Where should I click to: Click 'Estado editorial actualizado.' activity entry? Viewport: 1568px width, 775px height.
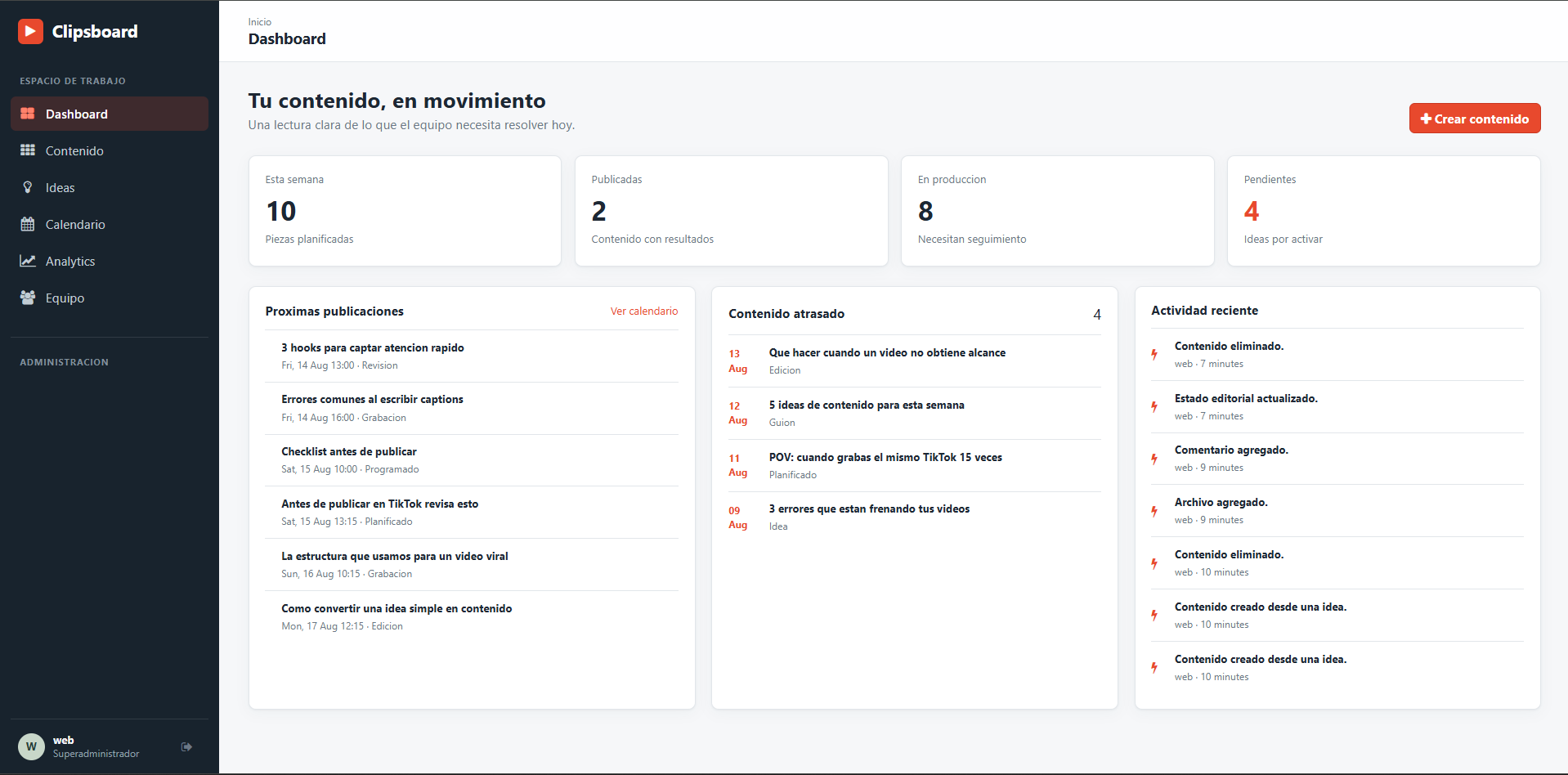coord(1337,406)
